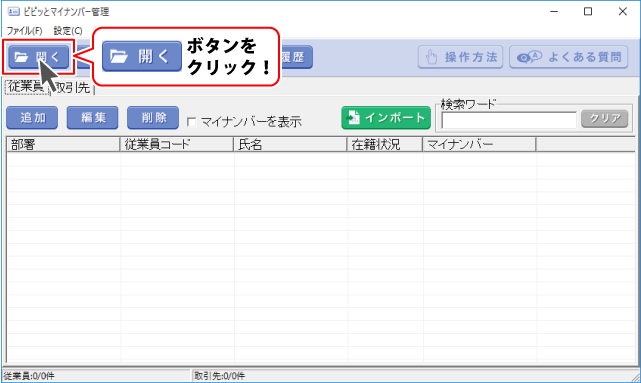641x383 pixels.
Task: Click the クリア clear button
Action: (x=605, y=119)
